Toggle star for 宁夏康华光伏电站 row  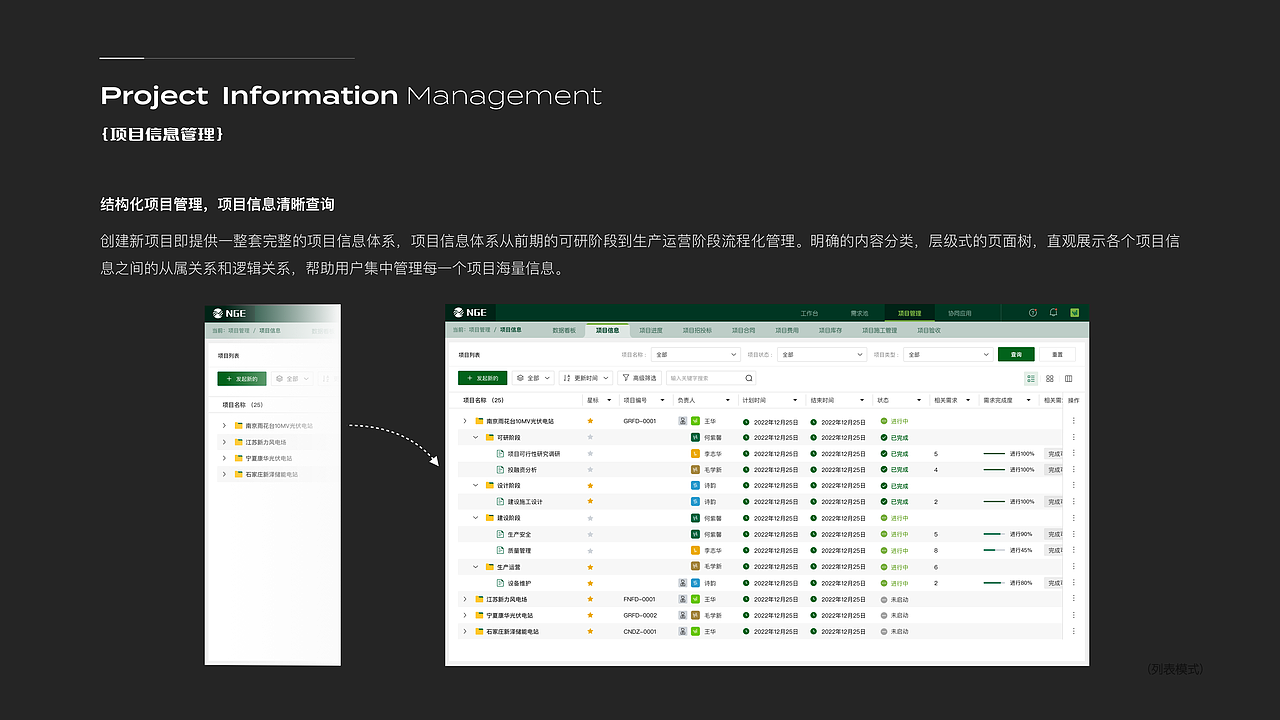click(x=590, y=615)
